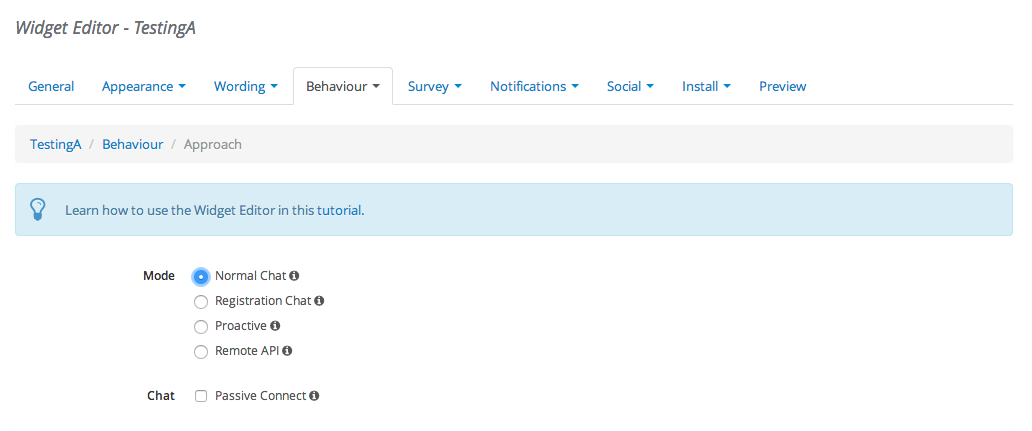The height and width of the screenshot is (431, 1032).
Task: Click info icon next to Passive Connect
Action: [x=315, y=395]
